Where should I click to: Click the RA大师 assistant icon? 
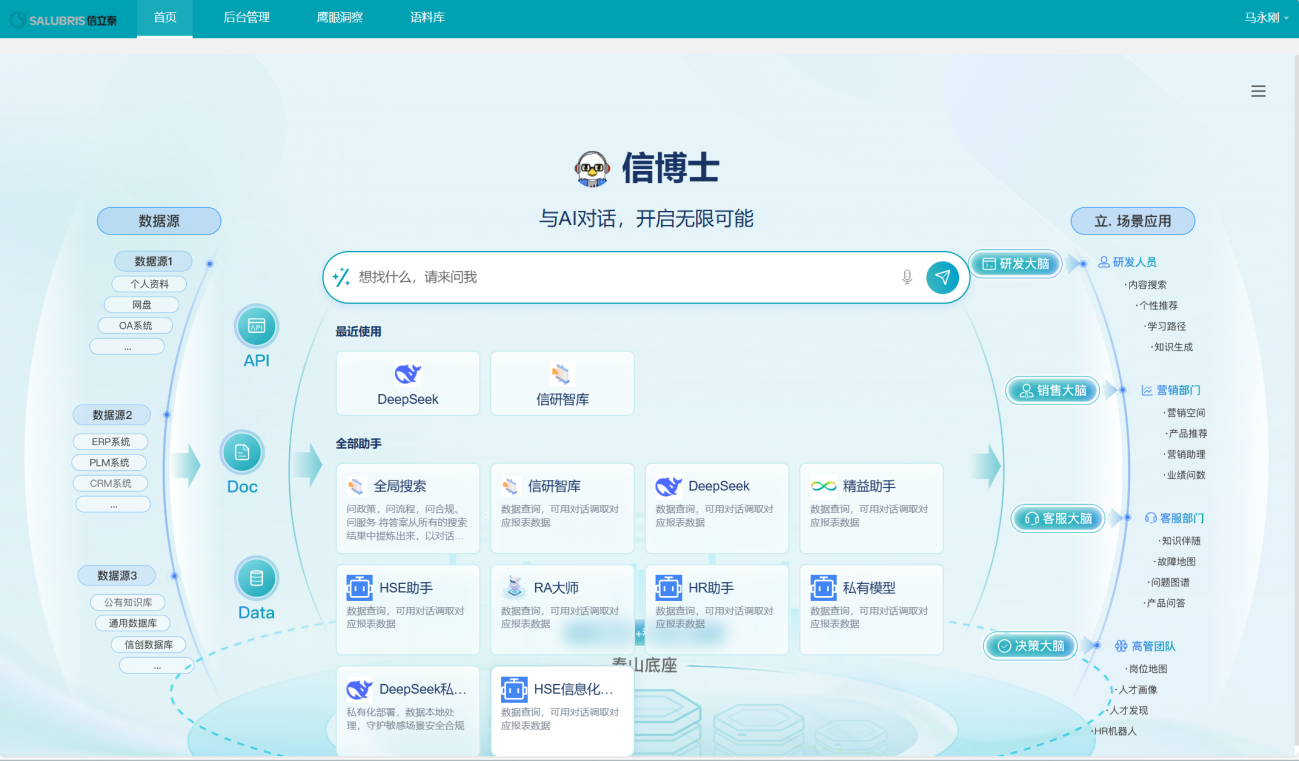click(513, 586)
